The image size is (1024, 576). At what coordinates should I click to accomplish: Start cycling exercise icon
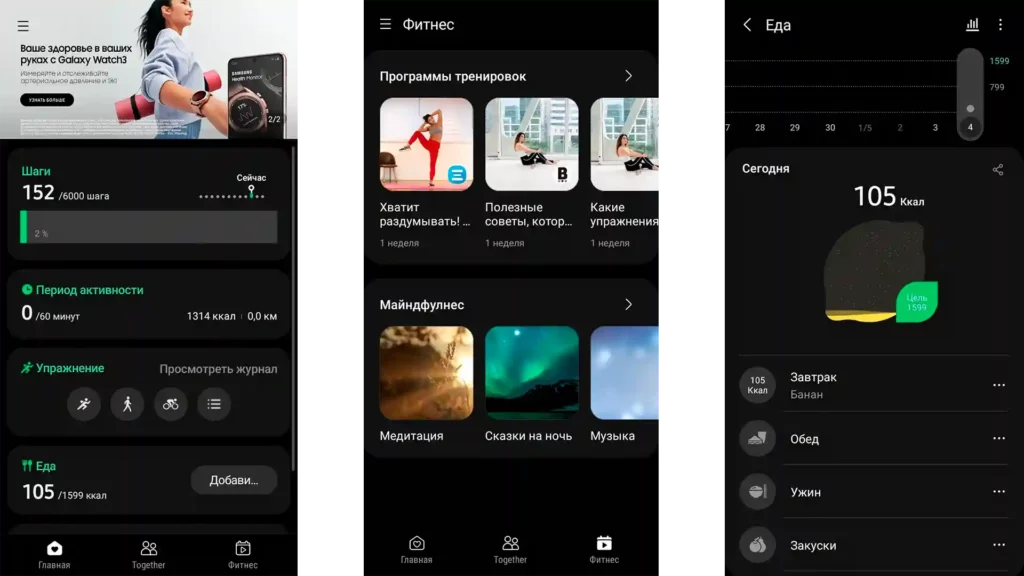170,404
